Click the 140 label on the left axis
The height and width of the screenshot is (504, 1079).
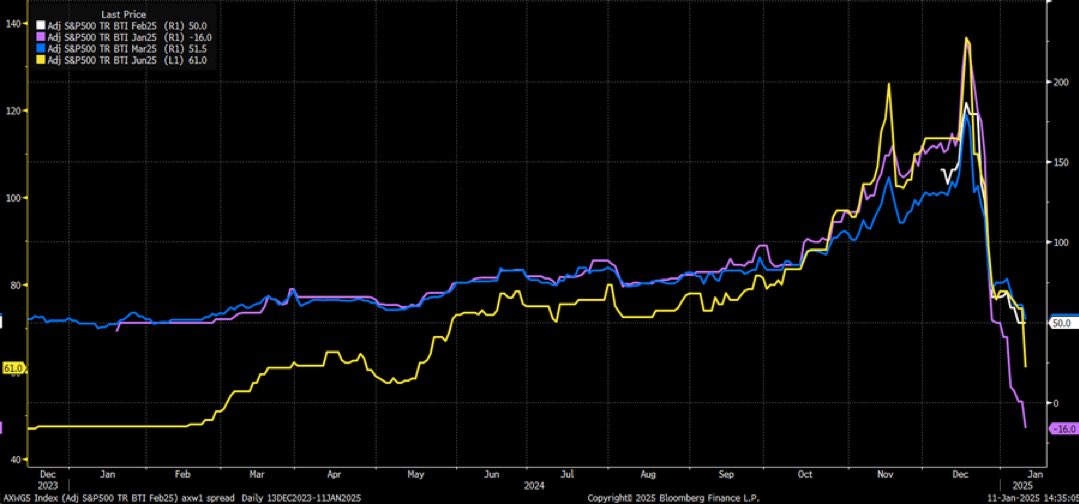click(12, 23)
